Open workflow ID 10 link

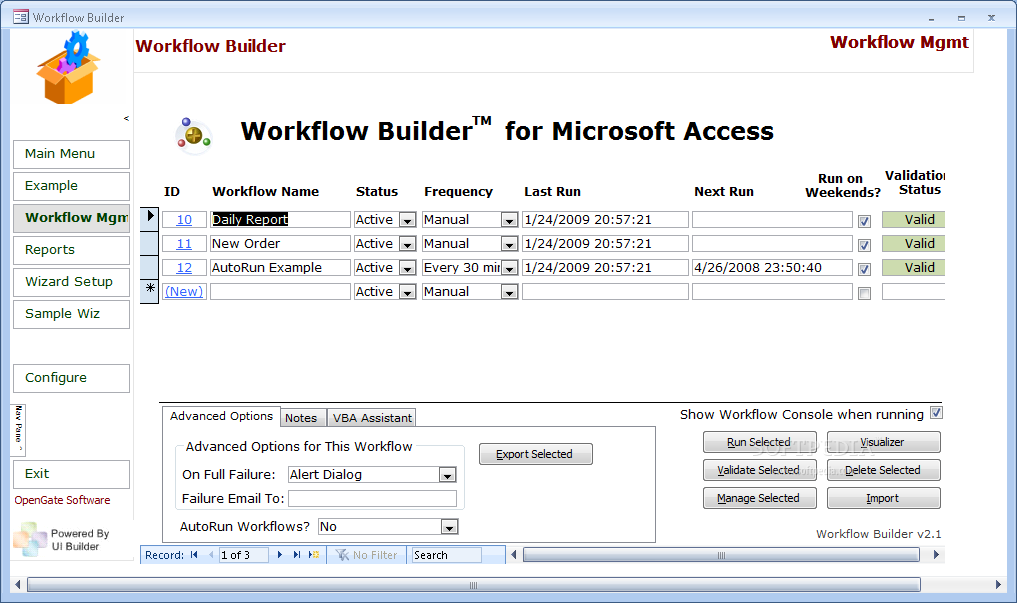click(x=184, y=220)
